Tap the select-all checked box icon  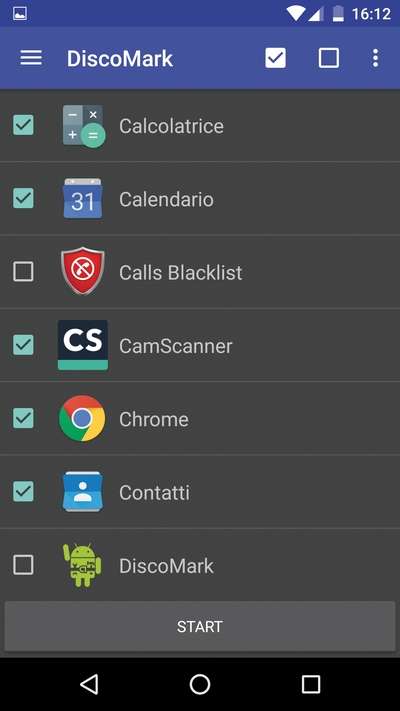point(275,58)
